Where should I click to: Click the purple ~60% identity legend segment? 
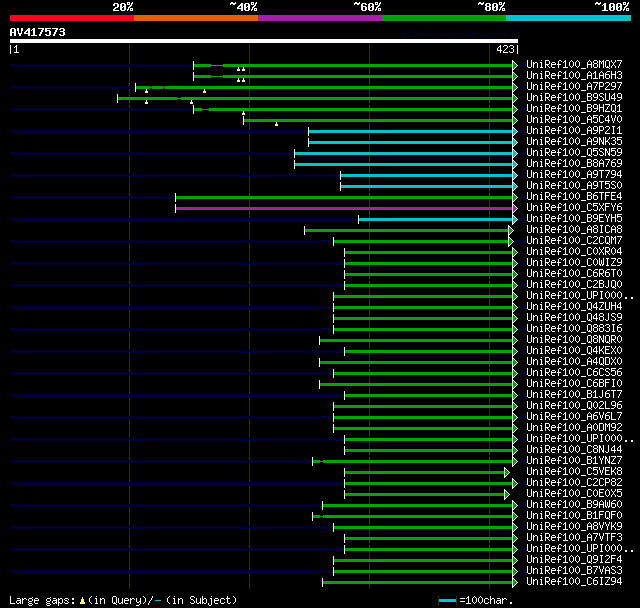320,18
